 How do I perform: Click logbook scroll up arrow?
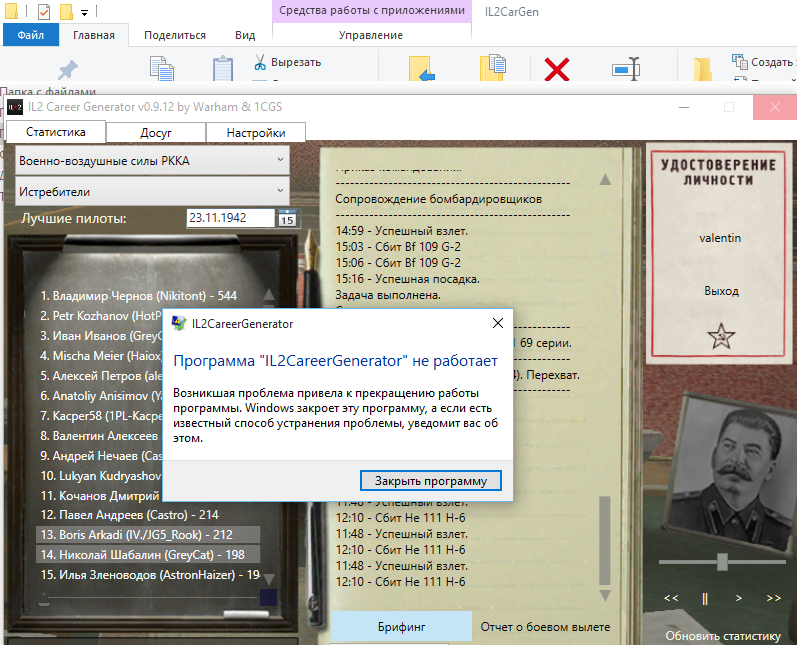pyautogui.click(x=605, y=179)
